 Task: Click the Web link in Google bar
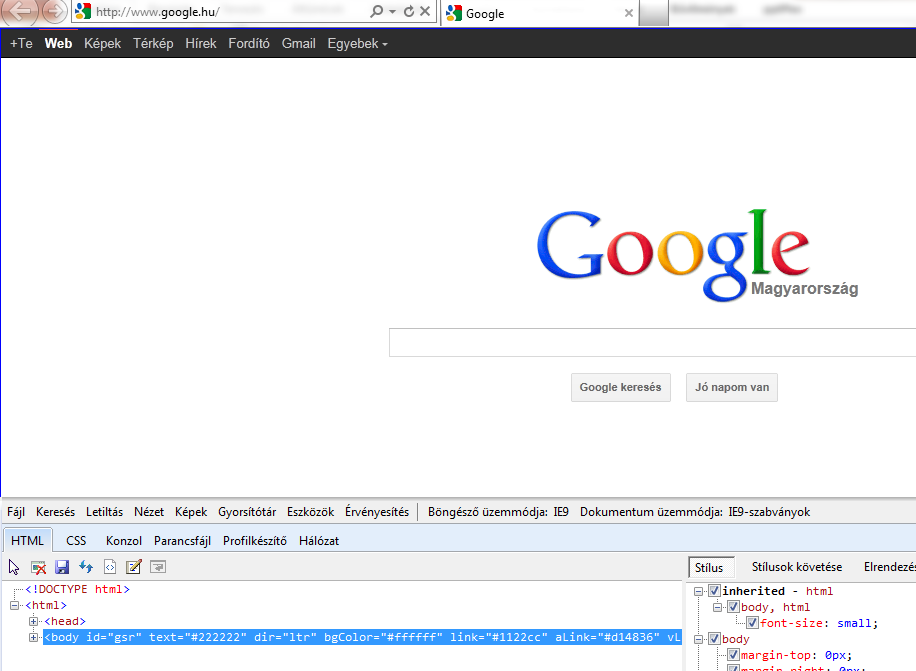[x=58, y=43]
